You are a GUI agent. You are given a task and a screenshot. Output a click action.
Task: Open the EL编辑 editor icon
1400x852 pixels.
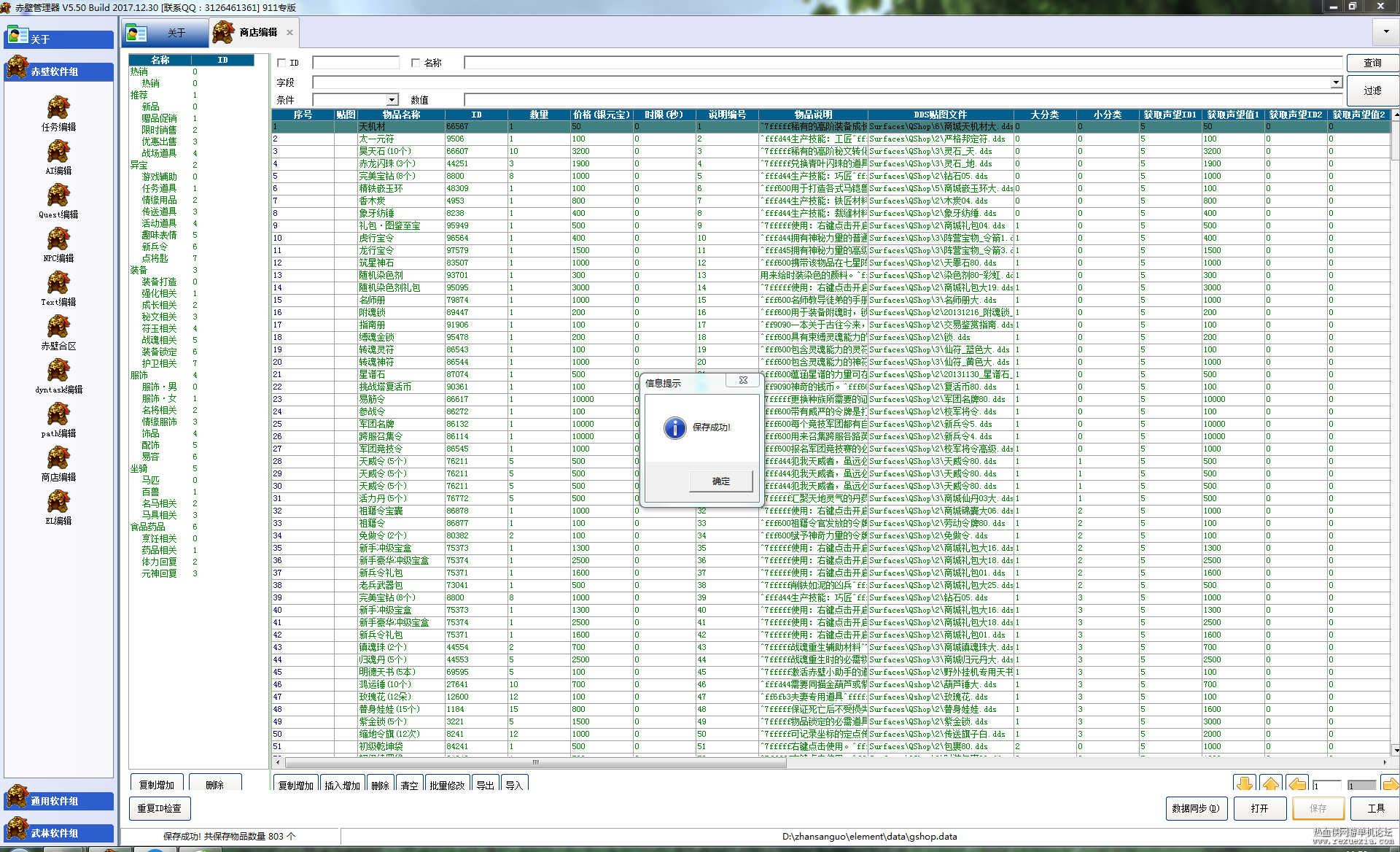(58, 502)
